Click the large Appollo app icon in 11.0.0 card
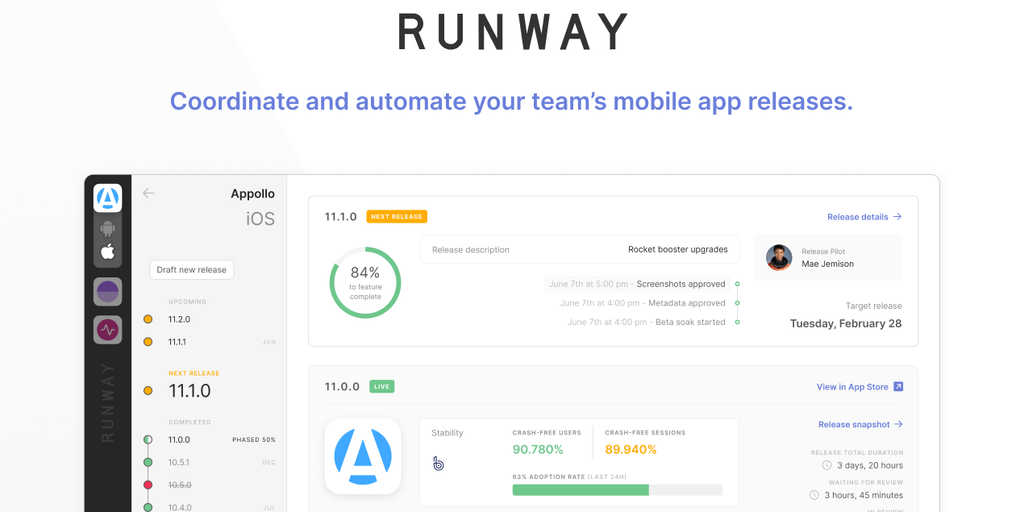Image resolution: width=1024 pixels, height=512 pixels. [362, 456]
